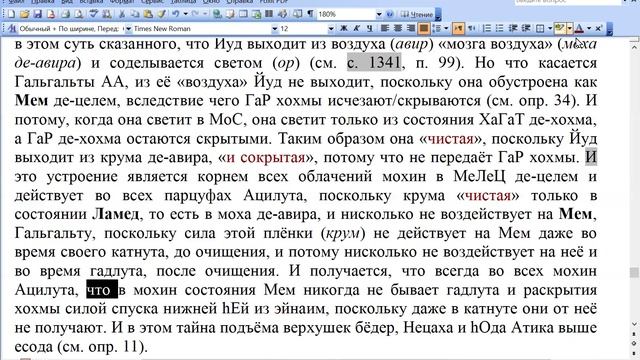
Task: Increase paragraph indent
Action: pos(526,28)
